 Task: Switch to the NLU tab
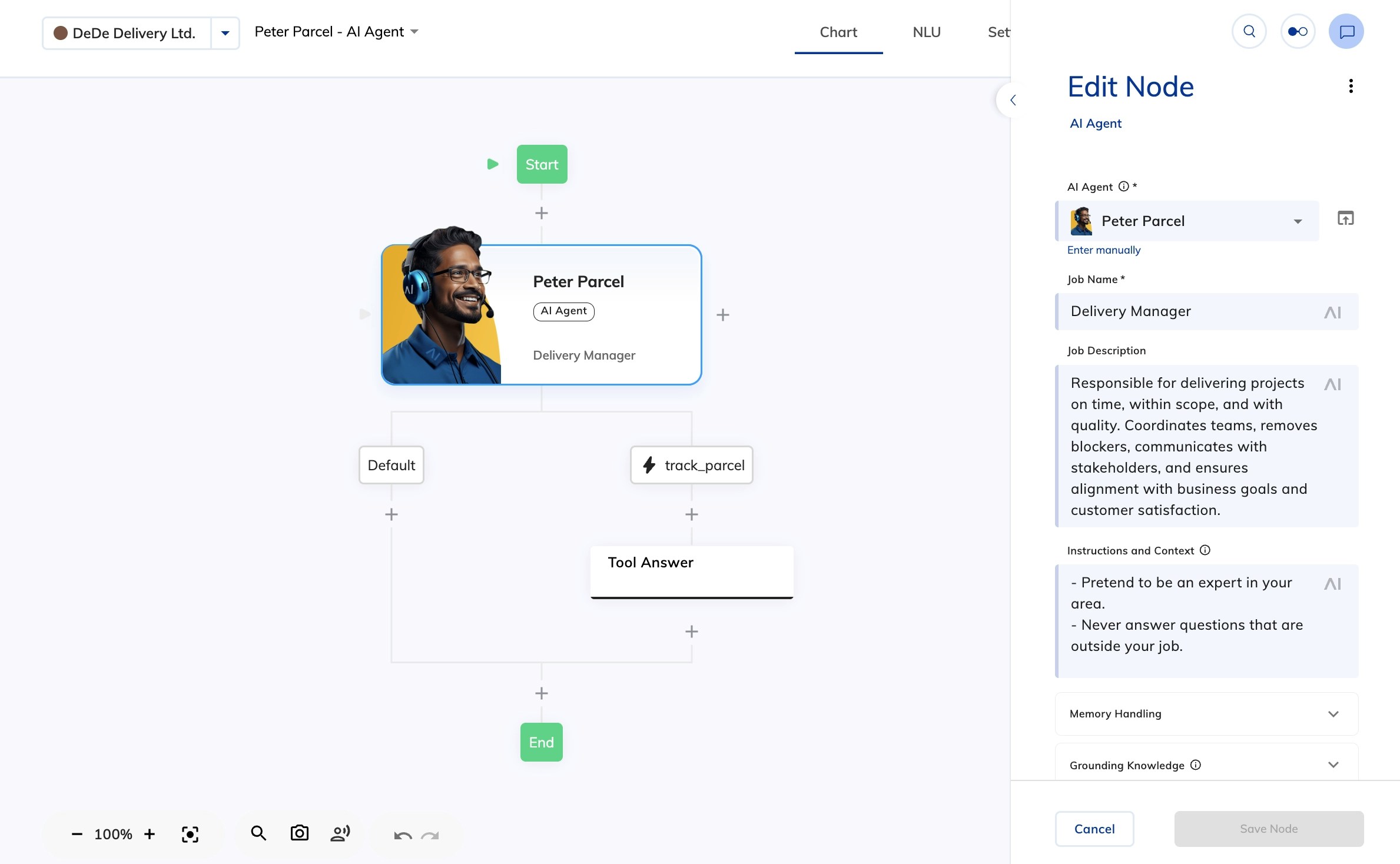pyautogui.click(x=926, y=32)
